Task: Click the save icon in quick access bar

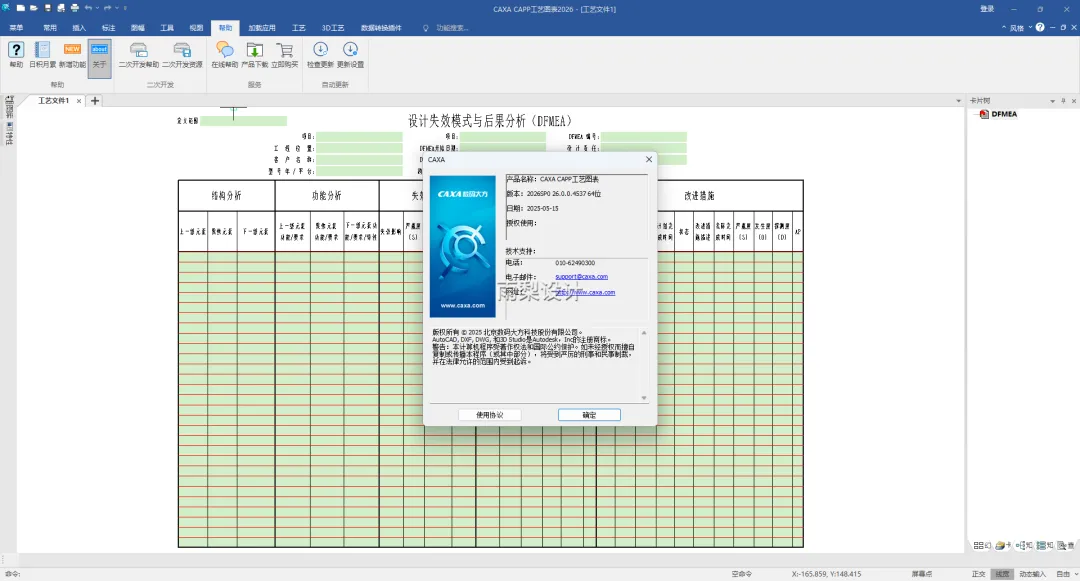Action: point(48,8)
